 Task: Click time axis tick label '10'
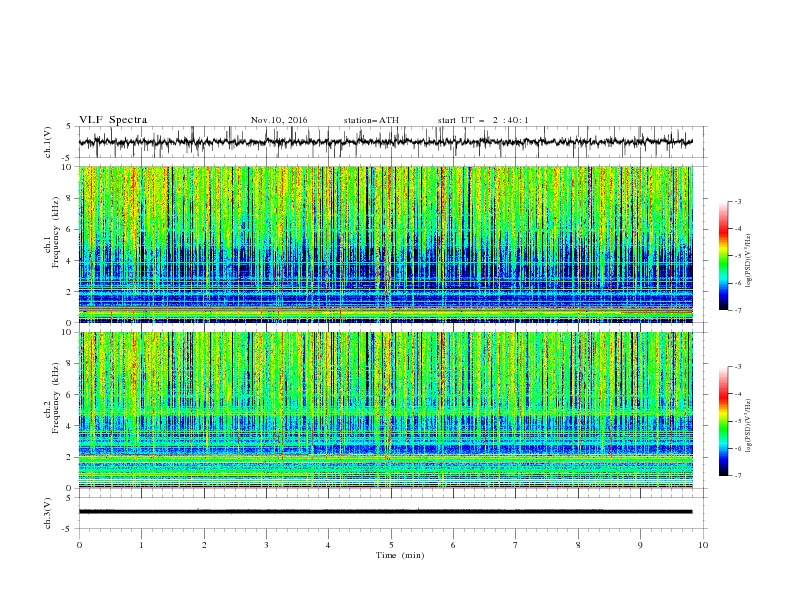point(703,545)
